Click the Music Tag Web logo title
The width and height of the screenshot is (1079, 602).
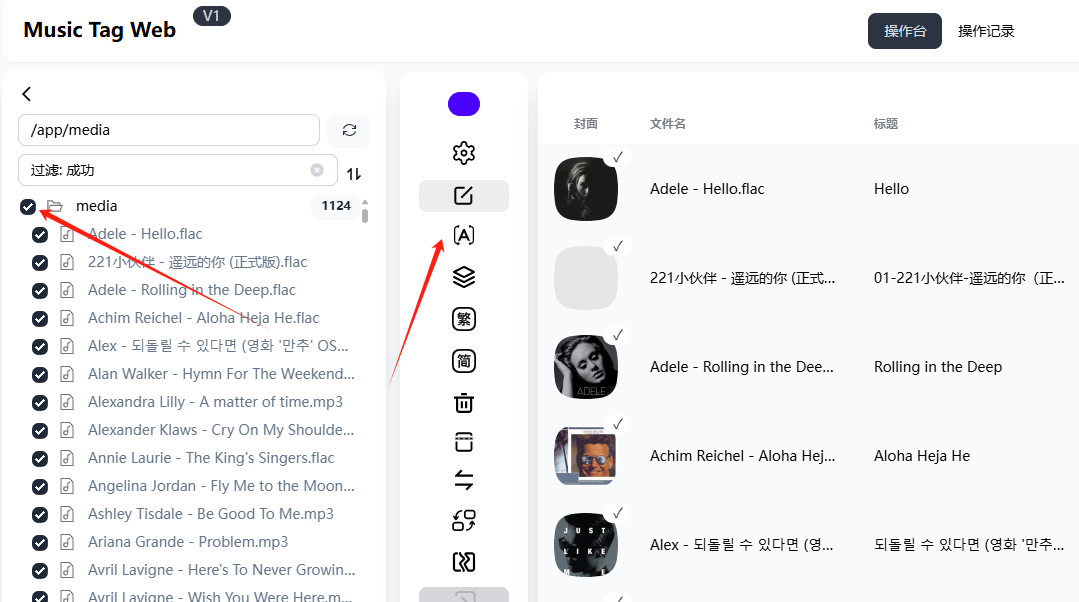coord(100,30)
